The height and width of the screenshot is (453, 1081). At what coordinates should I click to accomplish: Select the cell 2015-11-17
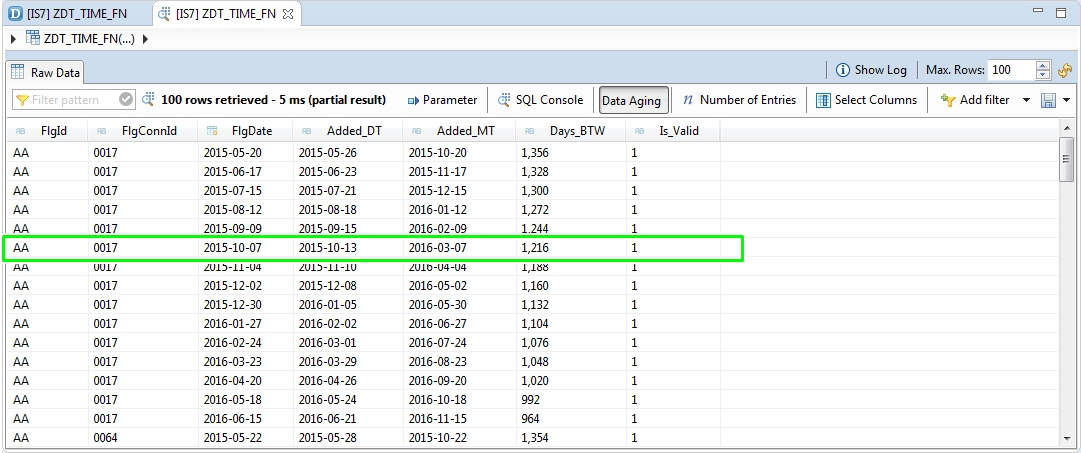pos(438,172)
